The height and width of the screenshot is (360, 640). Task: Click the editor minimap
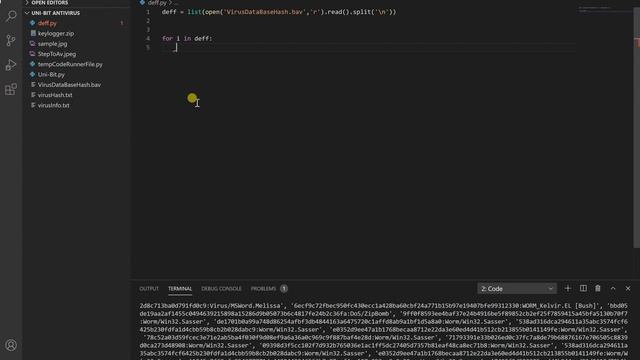604,9
